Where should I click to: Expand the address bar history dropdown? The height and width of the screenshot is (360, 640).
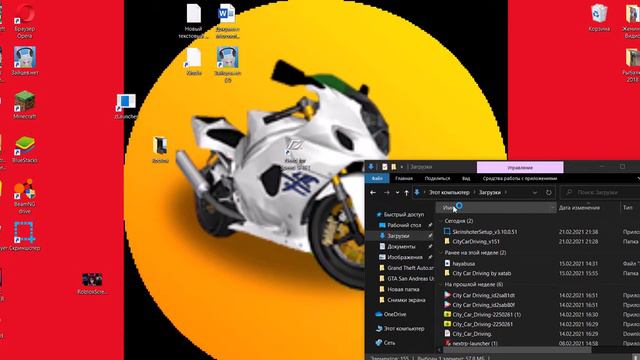535,192
